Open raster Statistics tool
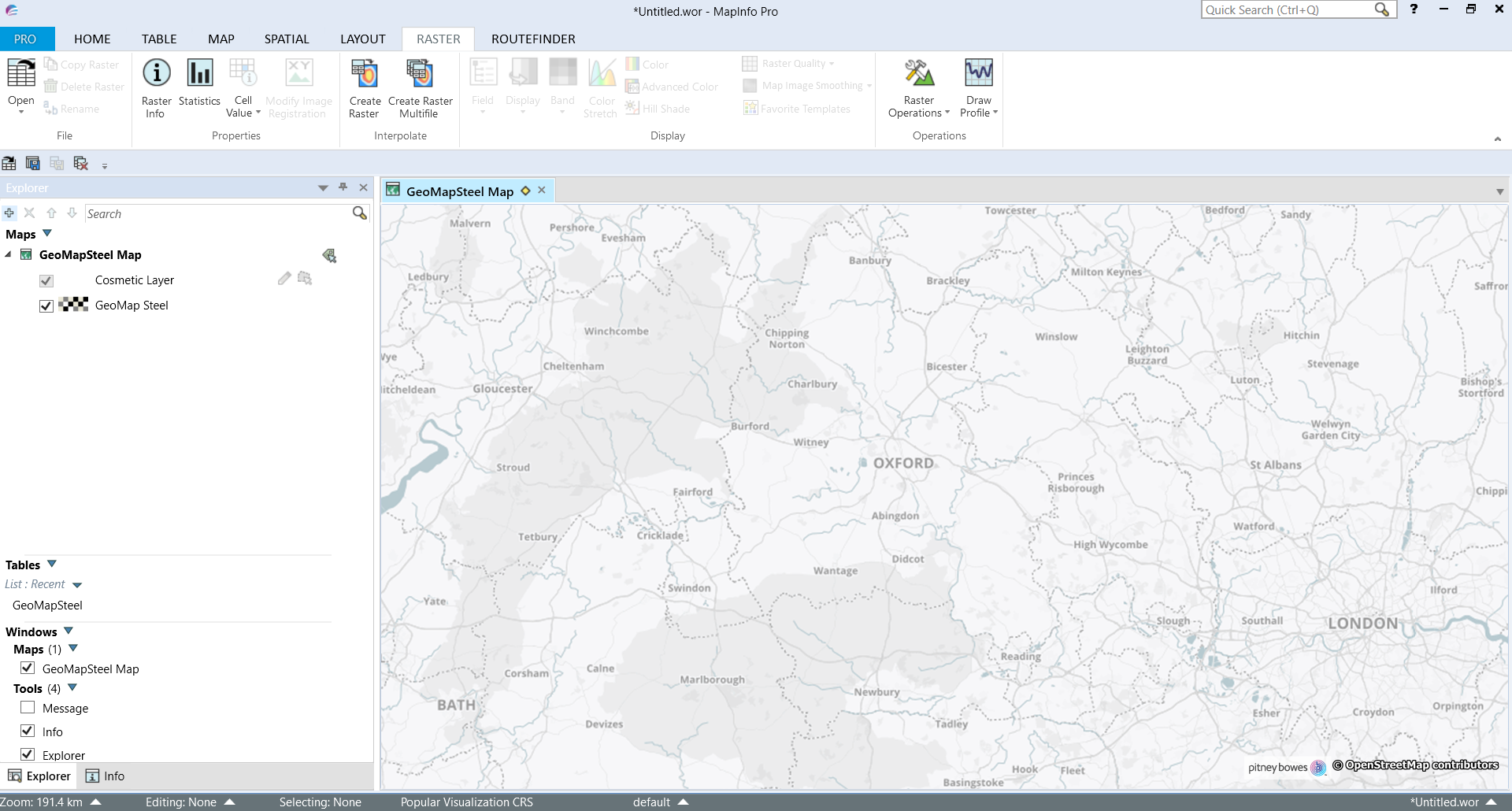Screen dimensions: 1512x811 click(199, 73)
